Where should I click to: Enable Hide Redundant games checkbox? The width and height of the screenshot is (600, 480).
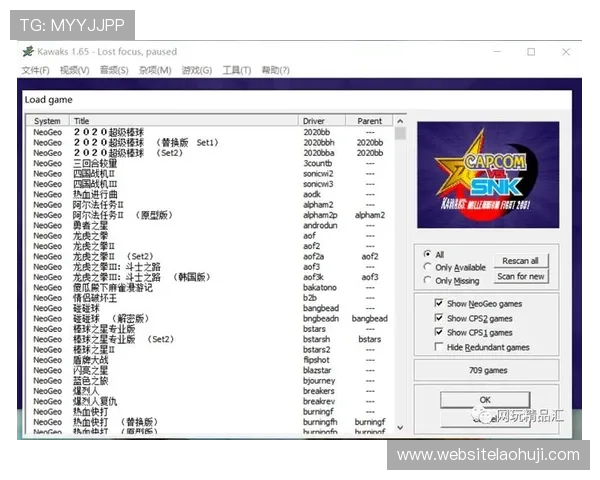tap(439, 347)
